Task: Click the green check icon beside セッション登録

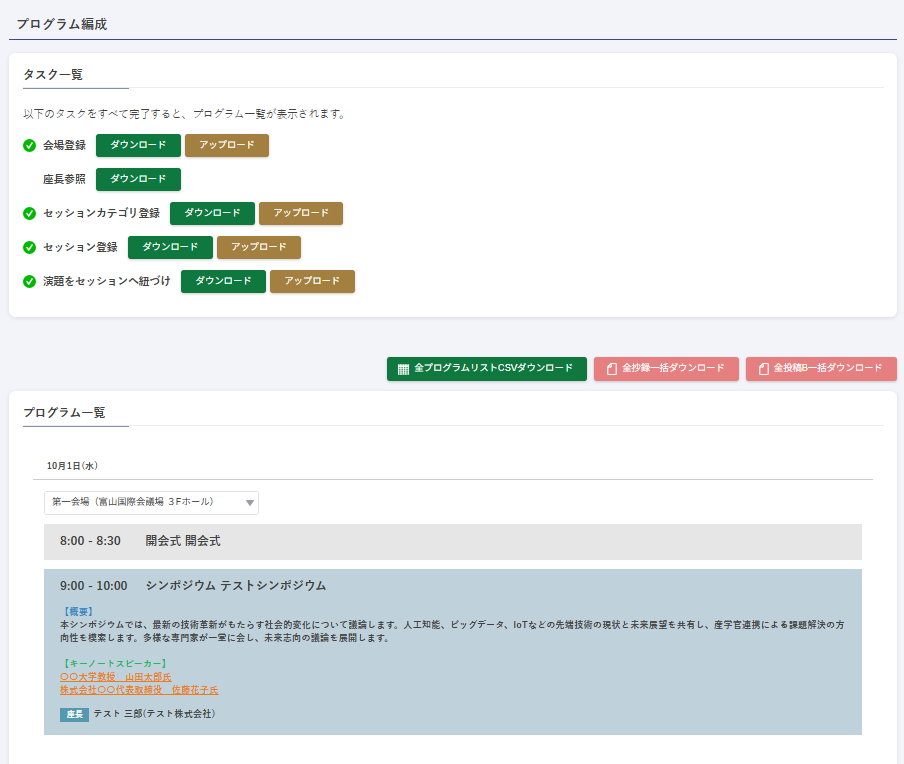Action: [x=30, y=247]
